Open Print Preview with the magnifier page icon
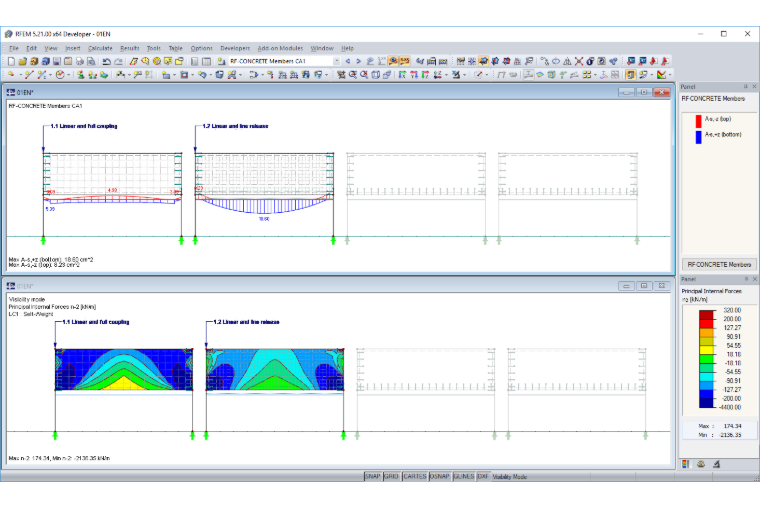 (x=91, y=61)
